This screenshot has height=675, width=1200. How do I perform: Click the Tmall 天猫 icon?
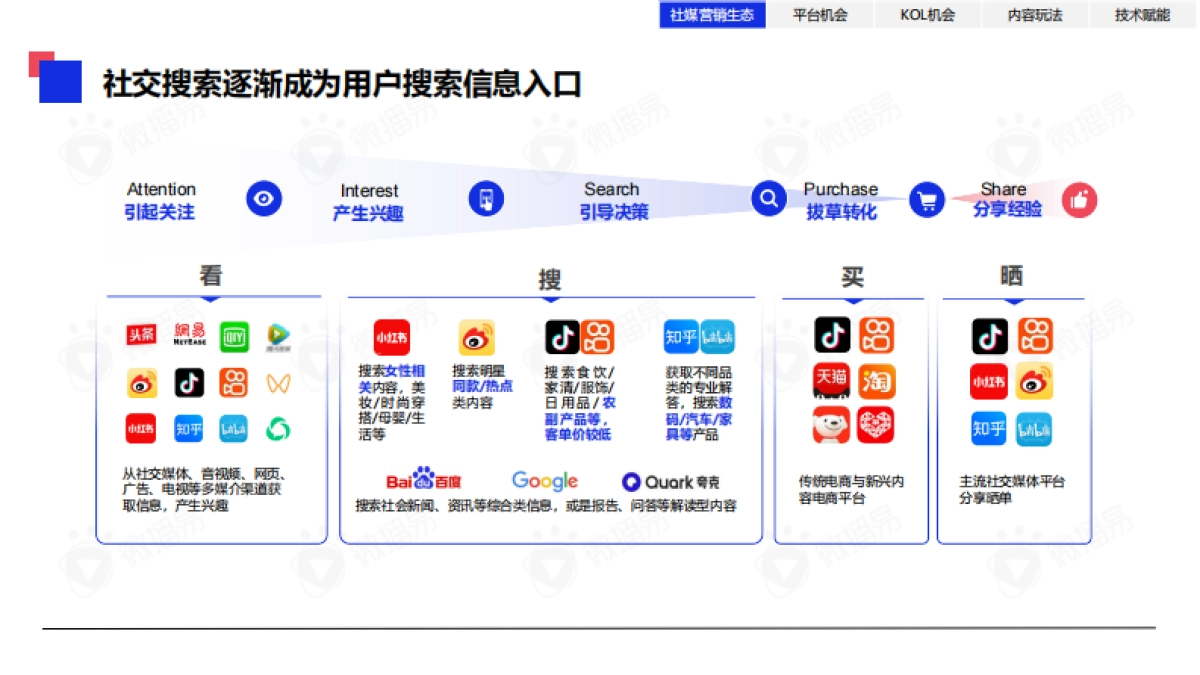pyautogui.click(x=832, y=382)
